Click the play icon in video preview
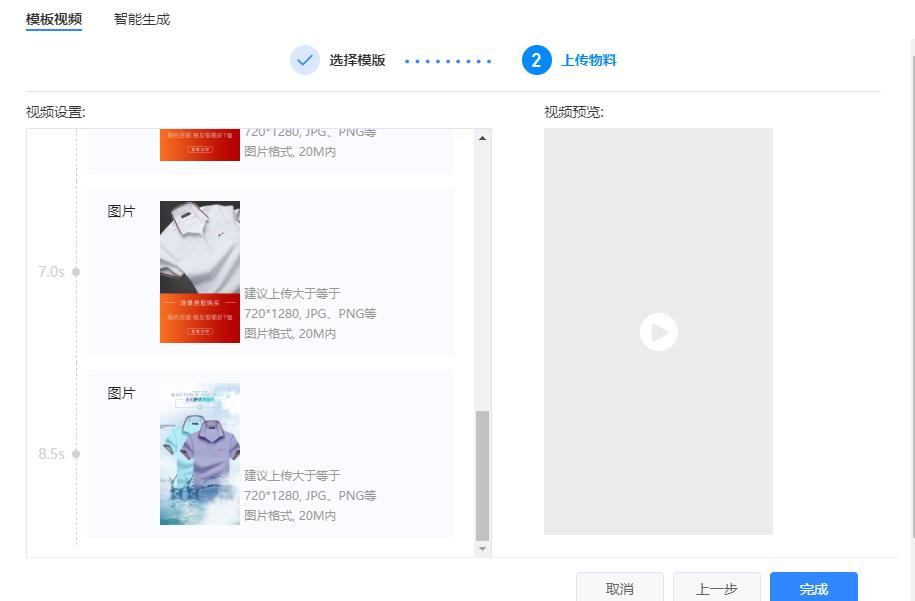The height and width of the screenshot is (601, 915). click(658, 331)
